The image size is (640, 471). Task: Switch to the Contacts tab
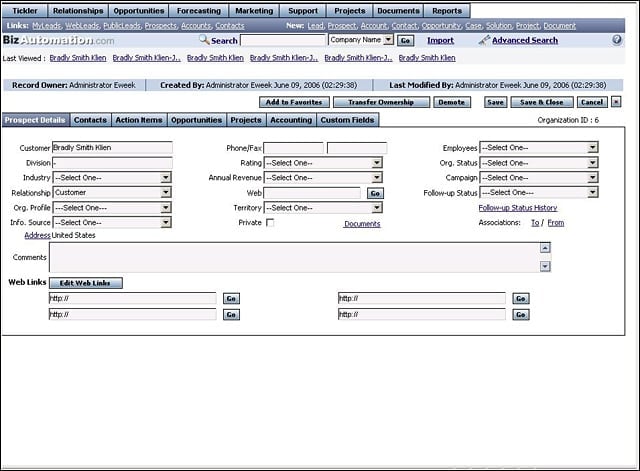90,120
